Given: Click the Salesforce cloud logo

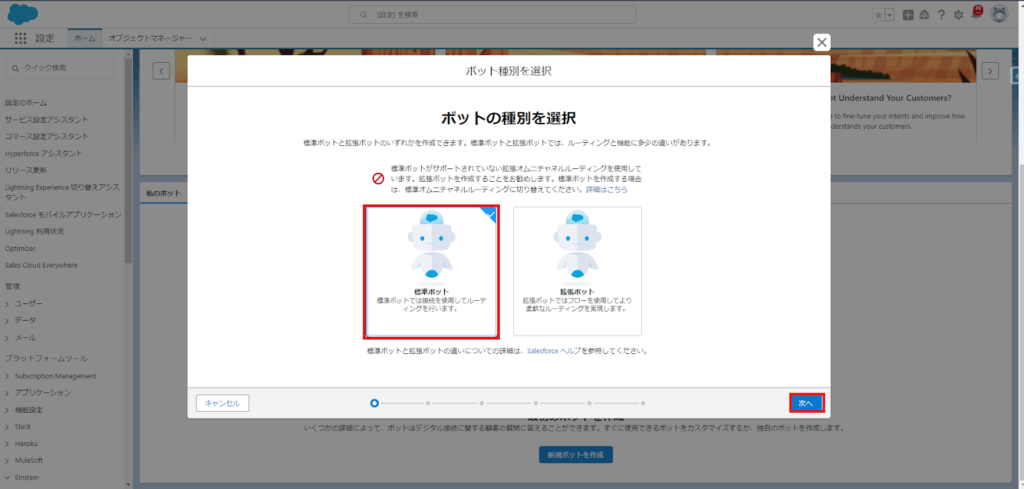Looking at the screenshot, I should click(x=23, y=13).
